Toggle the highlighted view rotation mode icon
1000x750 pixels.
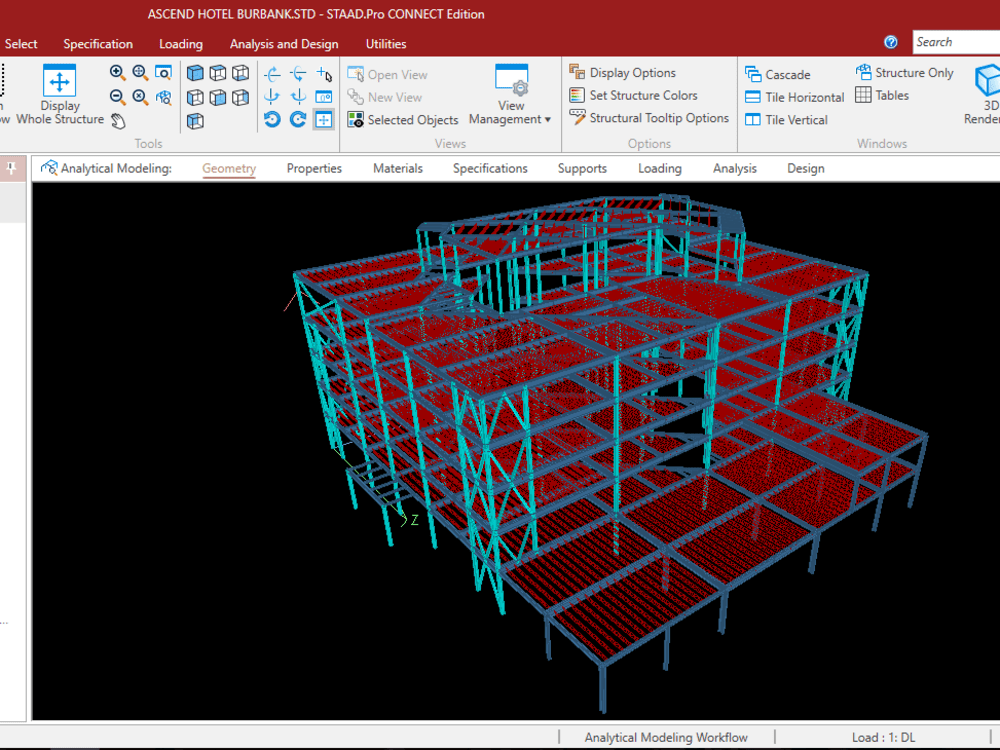tap(324, 119)
